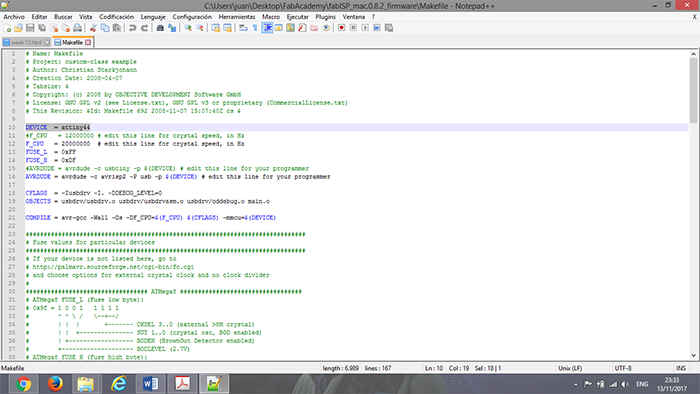The image size is (700, 394).
Task: Print the document with printer icon
Action: pos(77,28)
